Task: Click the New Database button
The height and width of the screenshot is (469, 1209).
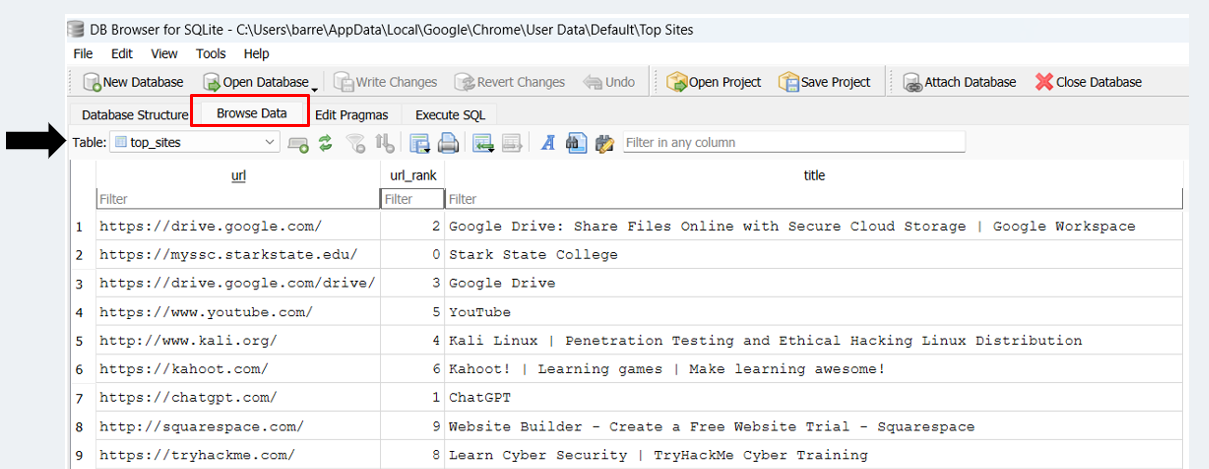Action: [133, 82]
